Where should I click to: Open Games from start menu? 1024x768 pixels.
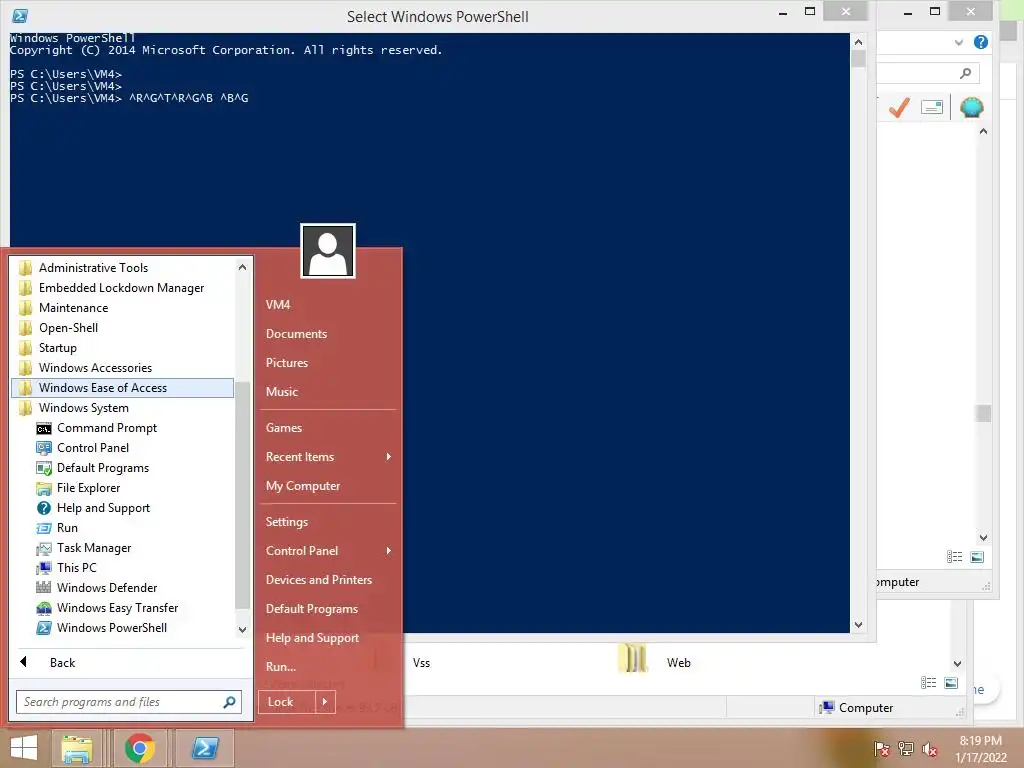point(283,428)
